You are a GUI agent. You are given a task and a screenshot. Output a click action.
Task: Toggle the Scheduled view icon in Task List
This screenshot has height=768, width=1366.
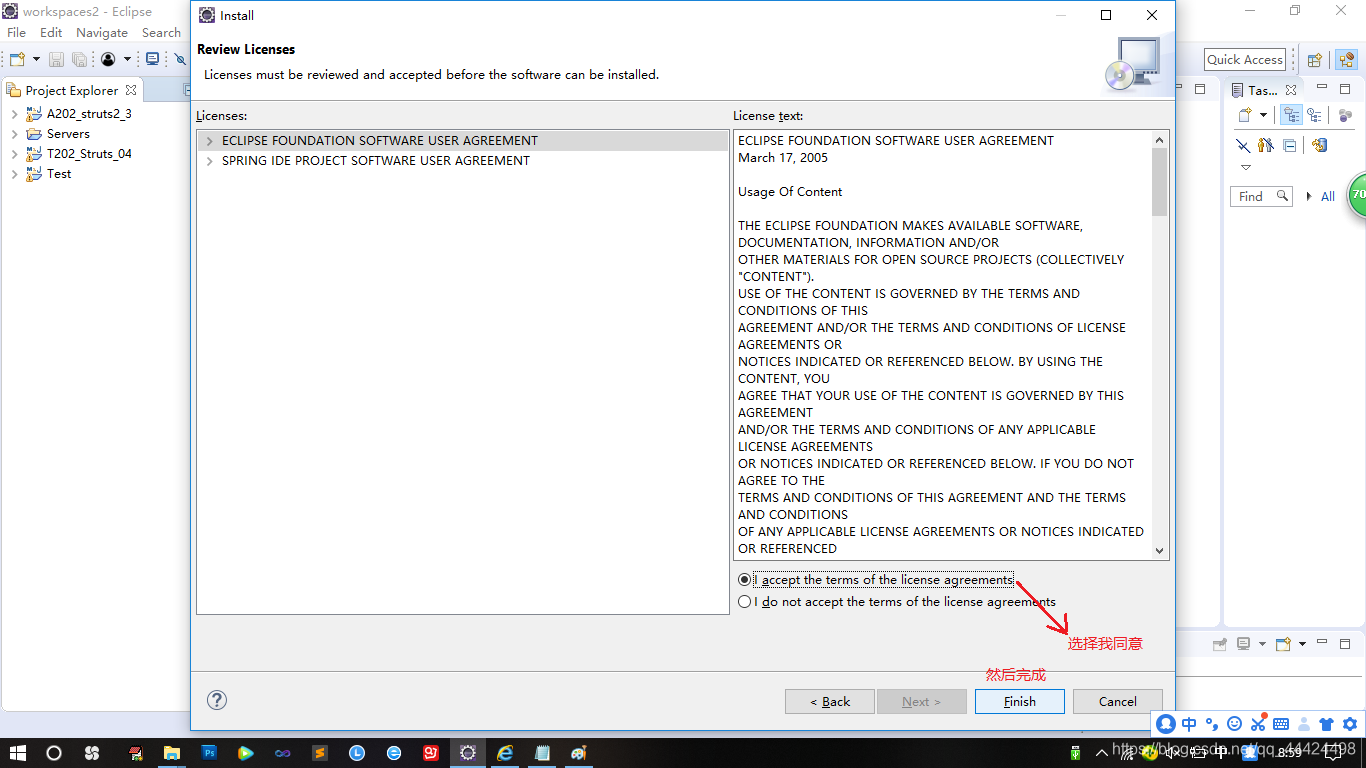coord(1315,115)
